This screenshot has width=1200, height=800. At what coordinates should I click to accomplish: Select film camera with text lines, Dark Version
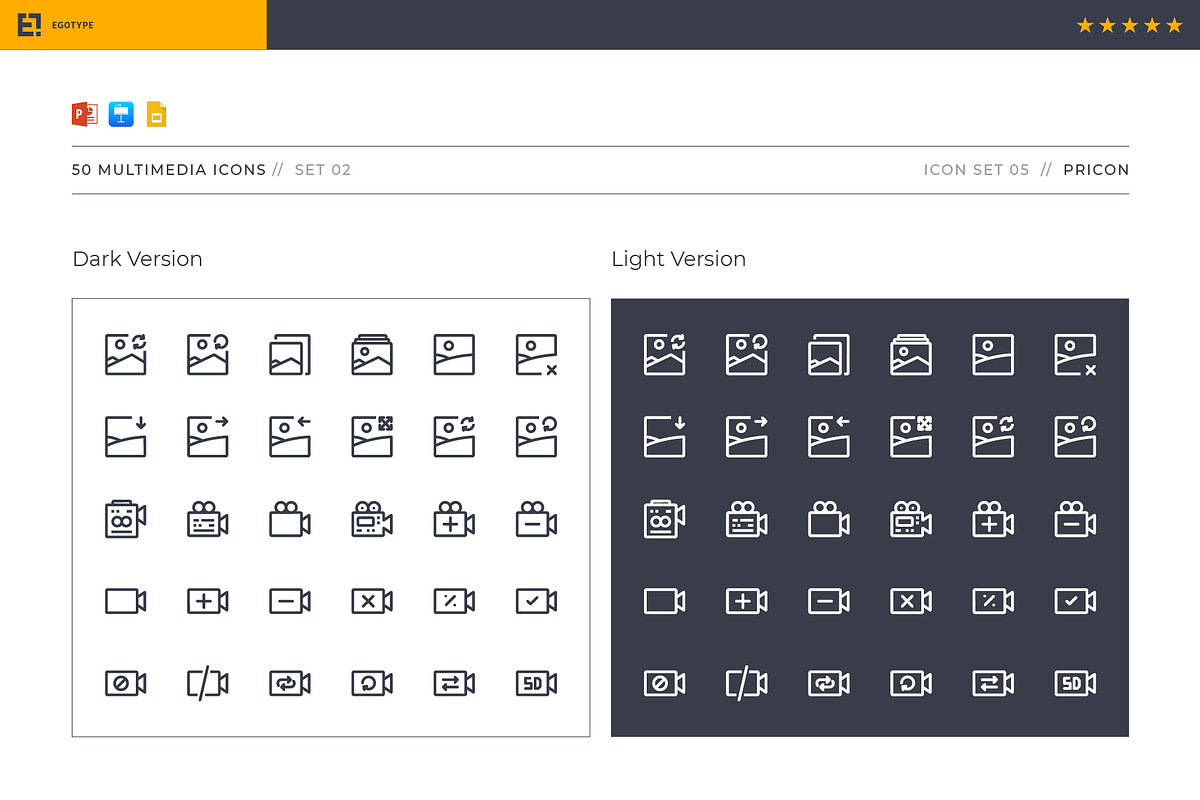(x=208, y=520)
